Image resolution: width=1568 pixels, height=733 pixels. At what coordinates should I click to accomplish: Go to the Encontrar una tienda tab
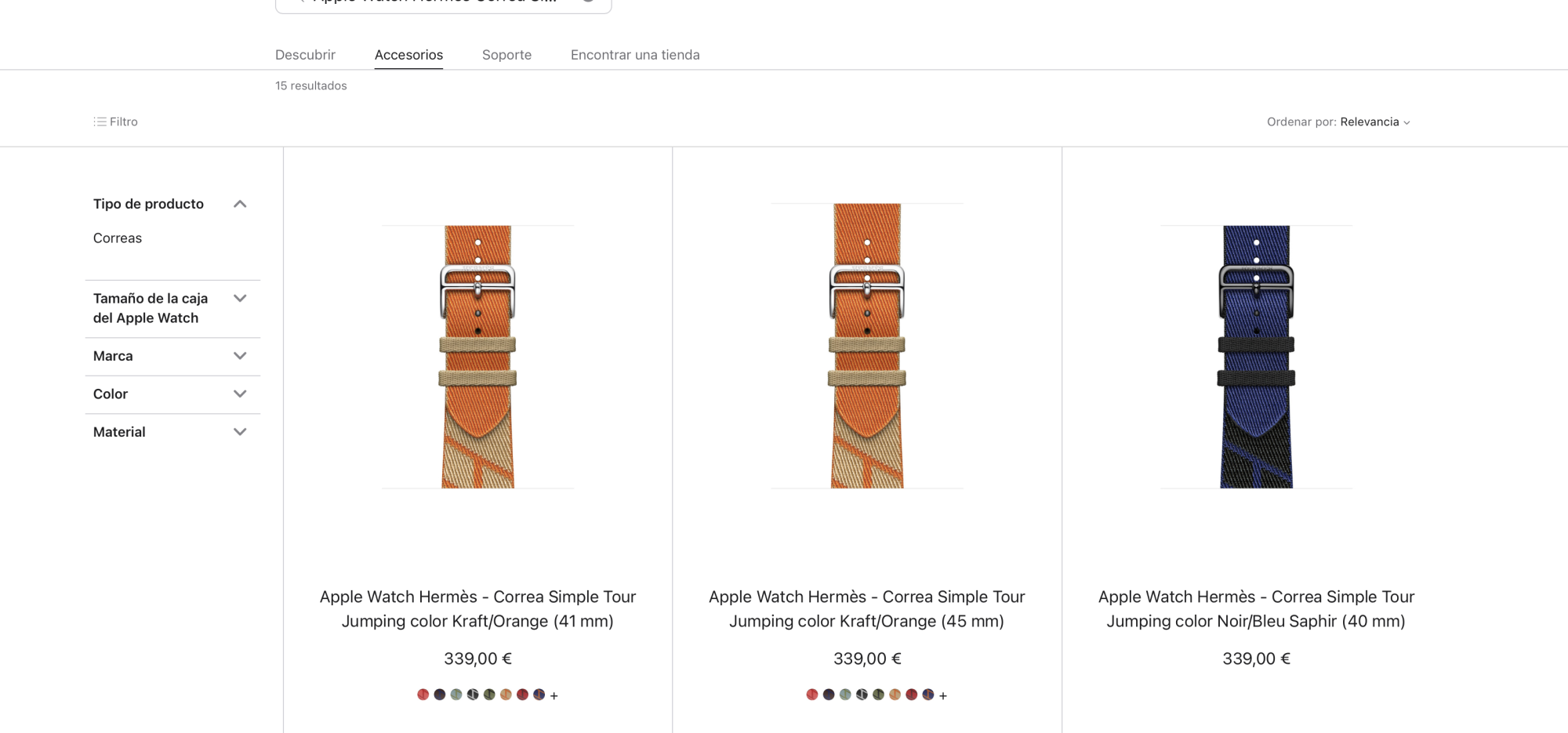click(x=635, y=55)
